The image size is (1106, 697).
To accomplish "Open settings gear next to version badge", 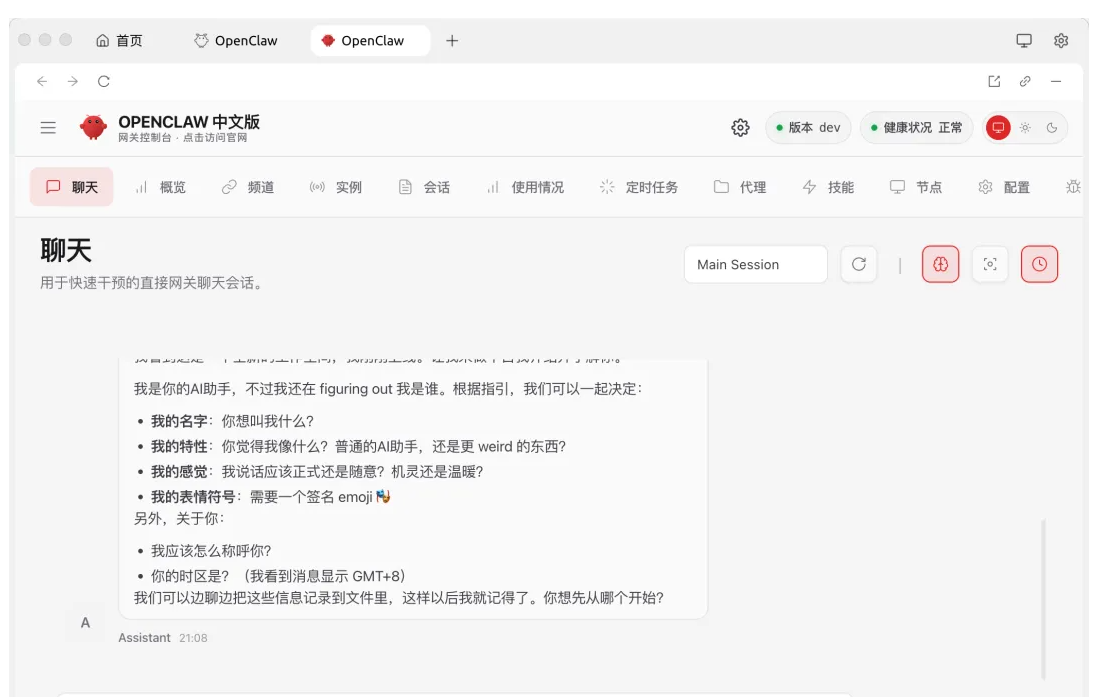I will click(740, 128).
